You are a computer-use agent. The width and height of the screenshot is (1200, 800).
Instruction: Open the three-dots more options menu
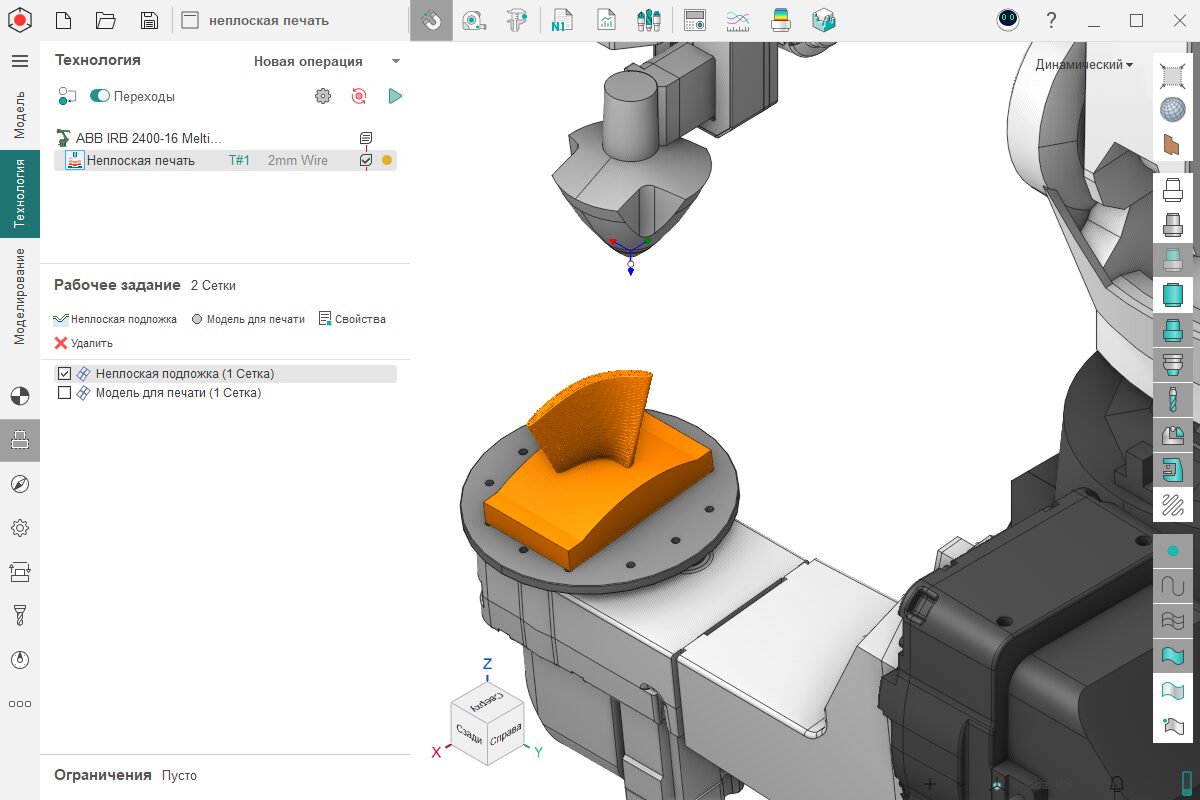tap(19, 704)
